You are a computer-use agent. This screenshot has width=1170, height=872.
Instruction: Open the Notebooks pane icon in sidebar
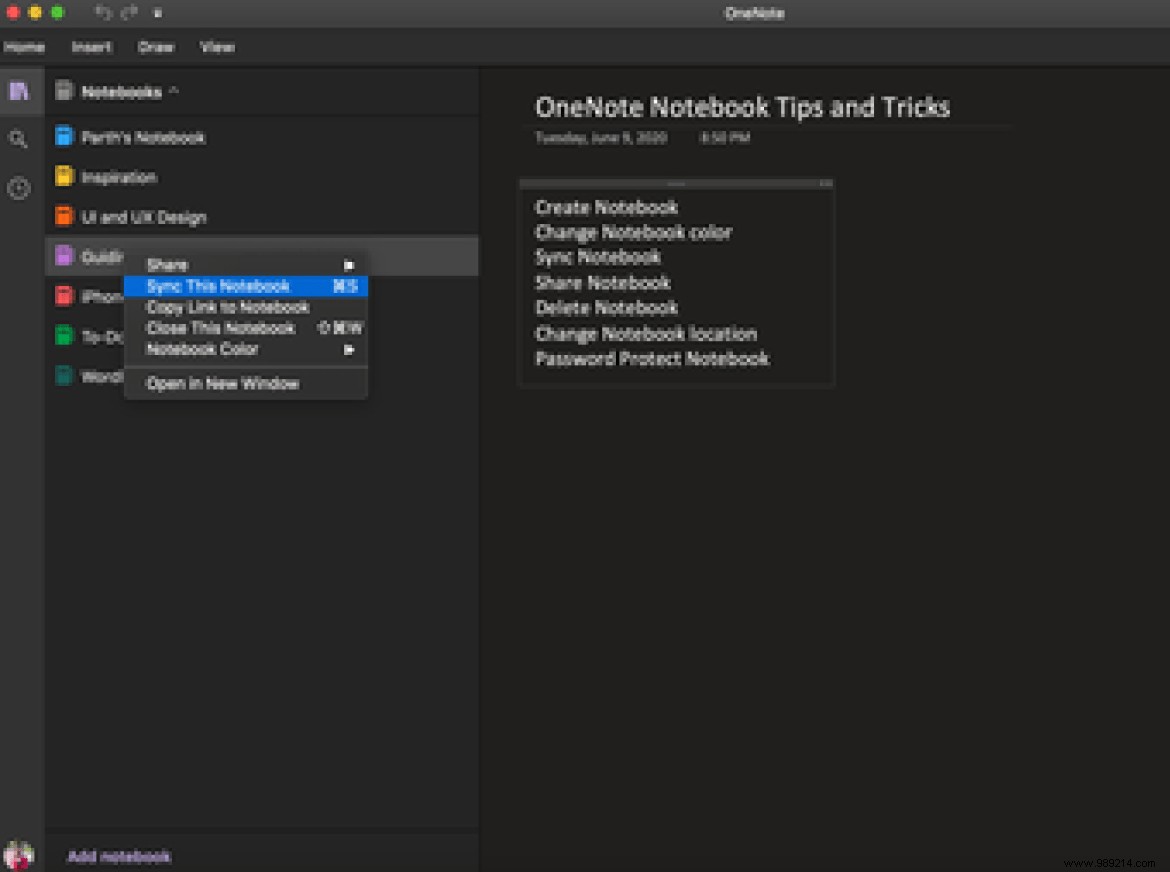coord(19,91)
